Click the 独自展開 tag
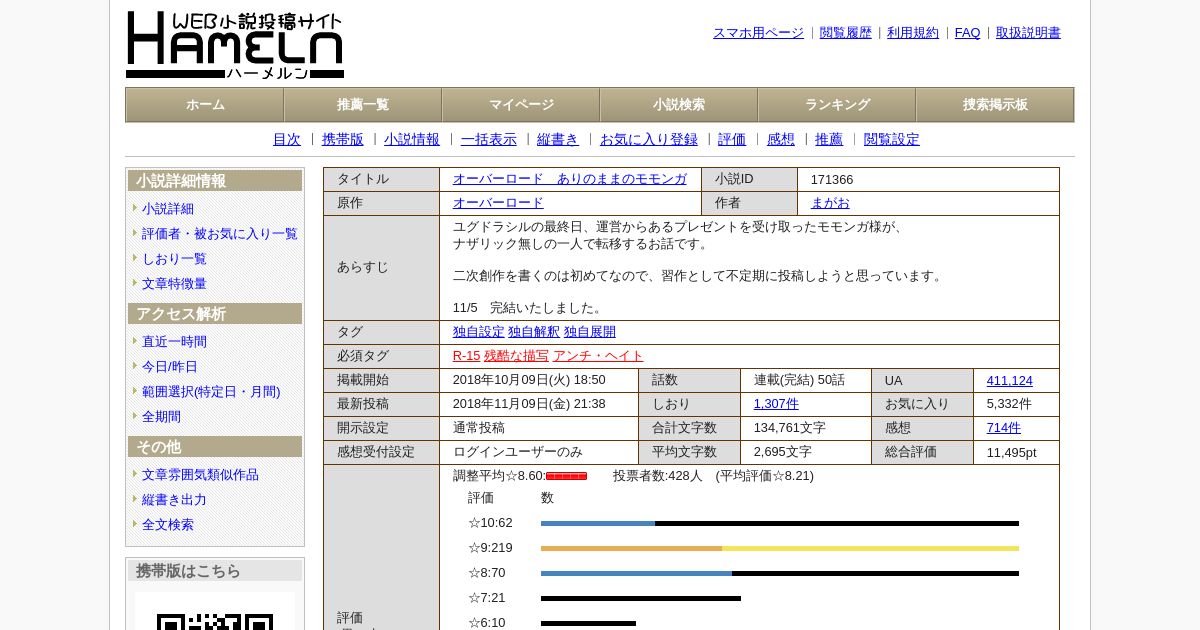 click(590, 332)
